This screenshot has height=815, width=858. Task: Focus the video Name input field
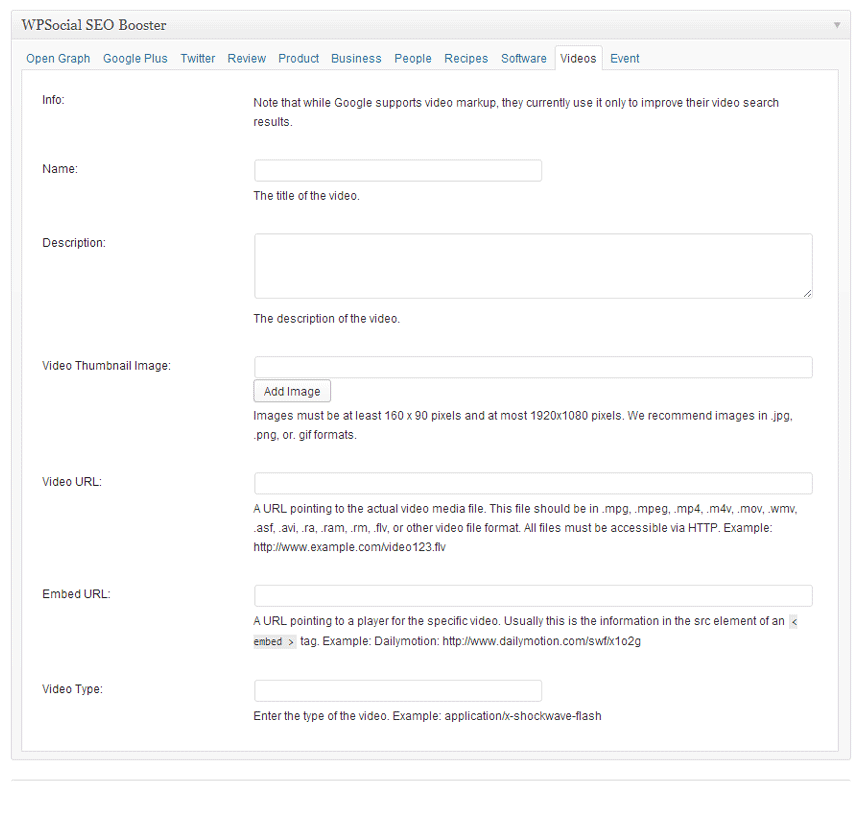click(x=398, y=171)
